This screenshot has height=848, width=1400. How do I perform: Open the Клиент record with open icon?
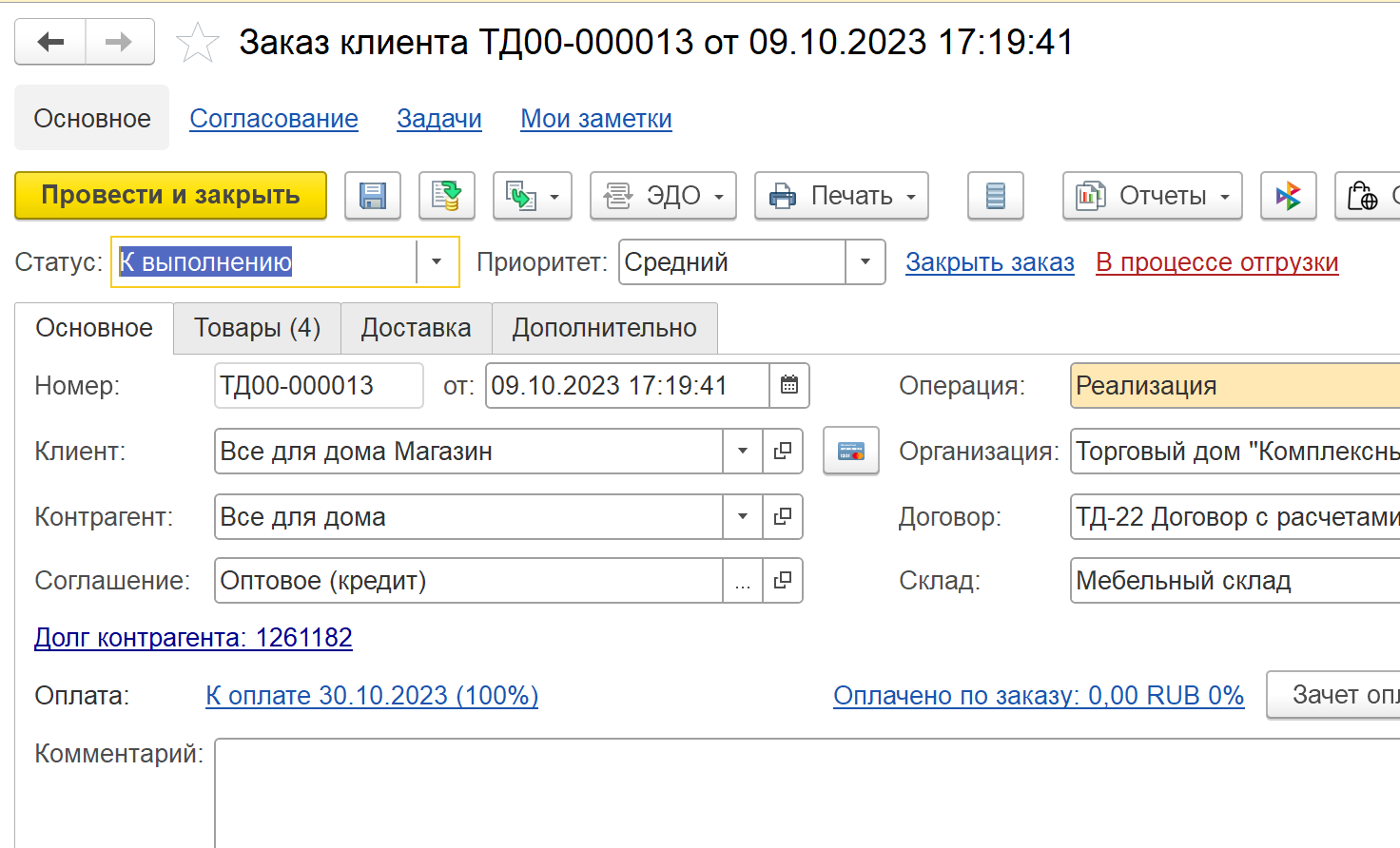783,452
